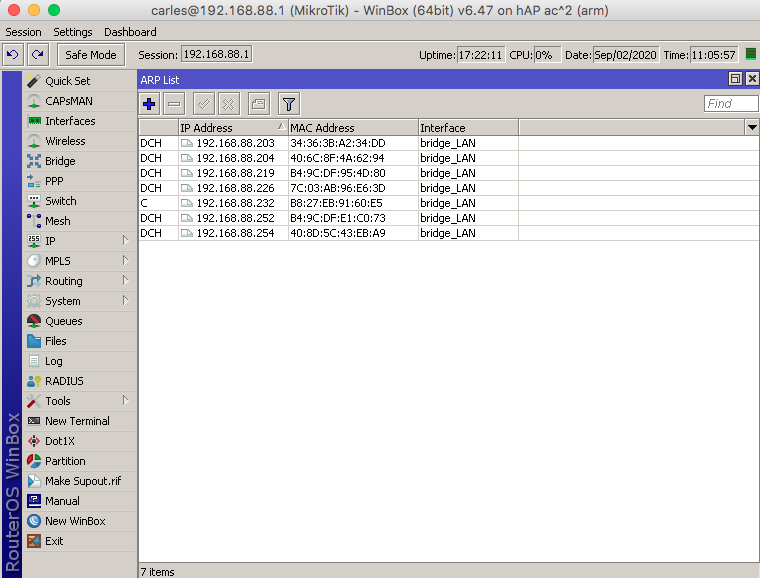
Task: Click the macOS green zoom window button
Action: pyautogui.click(x=54, y=10)
